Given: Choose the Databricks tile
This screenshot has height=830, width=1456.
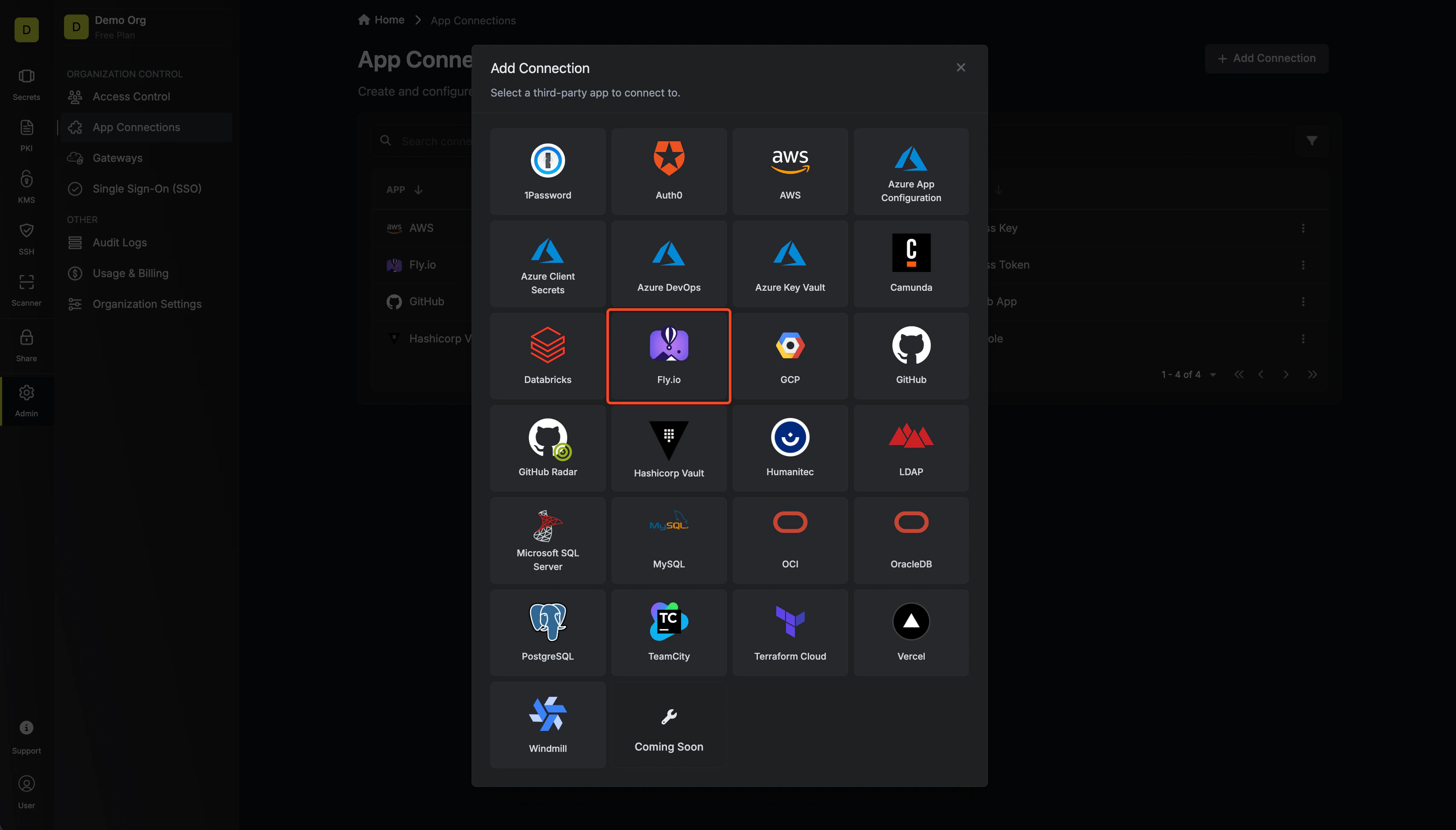Looking at the screenshot, I should (x=547, y=356).
